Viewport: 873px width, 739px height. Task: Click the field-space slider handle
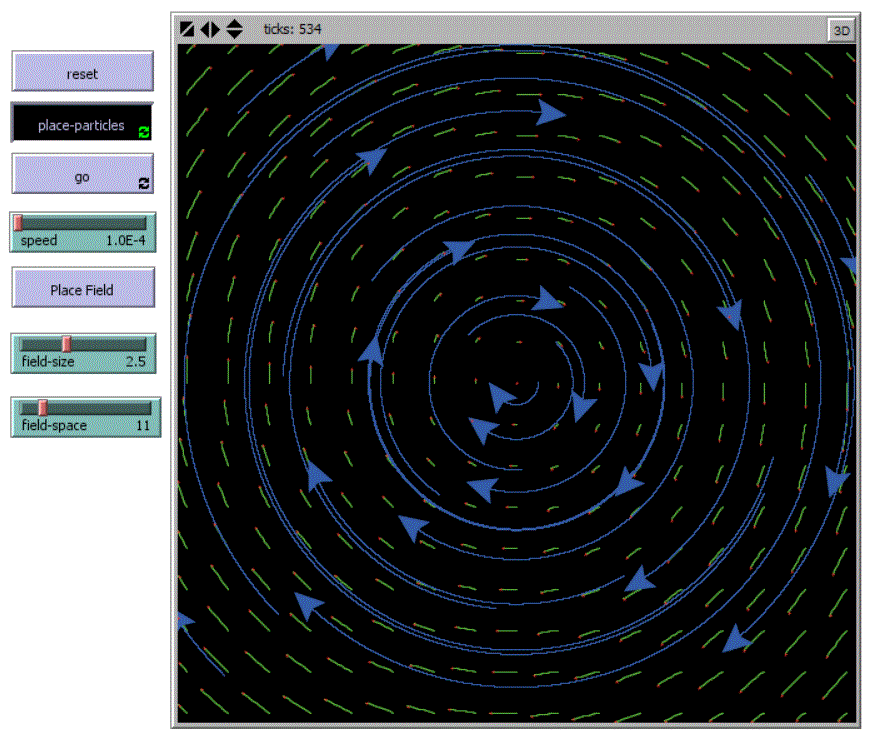tap(43, 408)
